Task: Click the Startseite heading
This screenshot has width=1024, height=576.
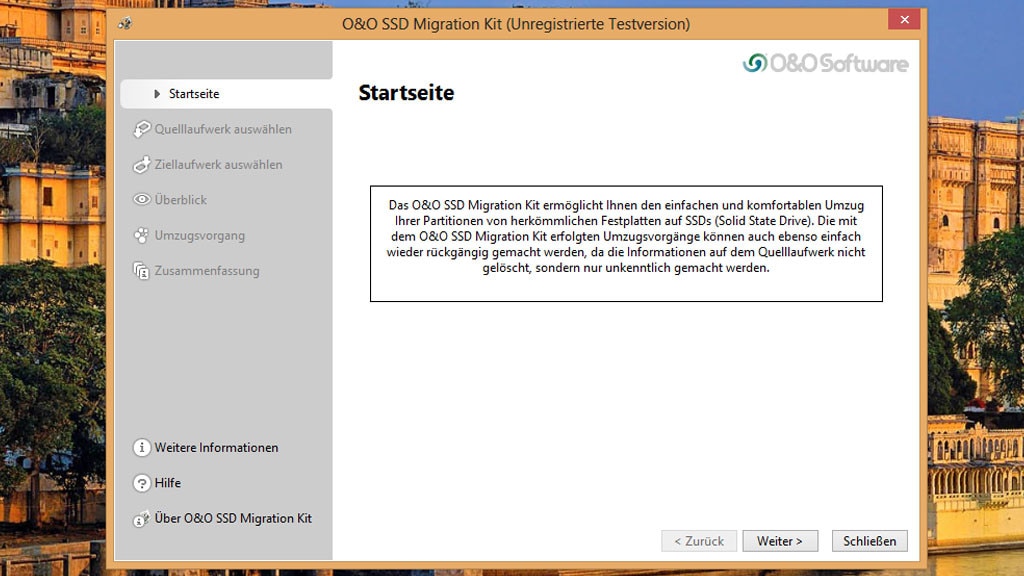Action: point(406,93)
